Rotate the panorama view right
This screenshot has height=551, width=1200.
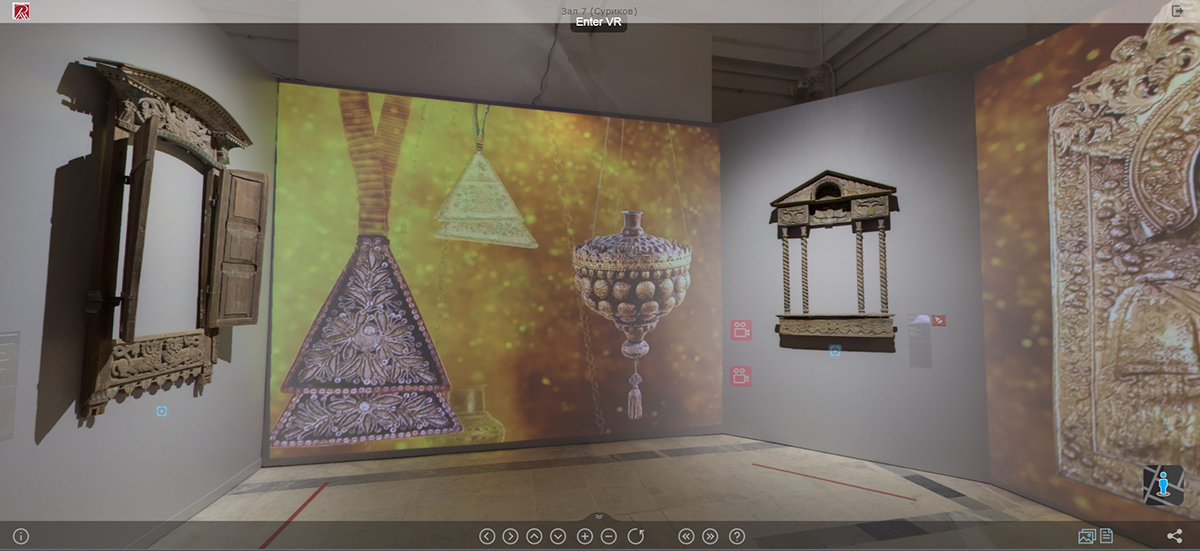point(511,536)
